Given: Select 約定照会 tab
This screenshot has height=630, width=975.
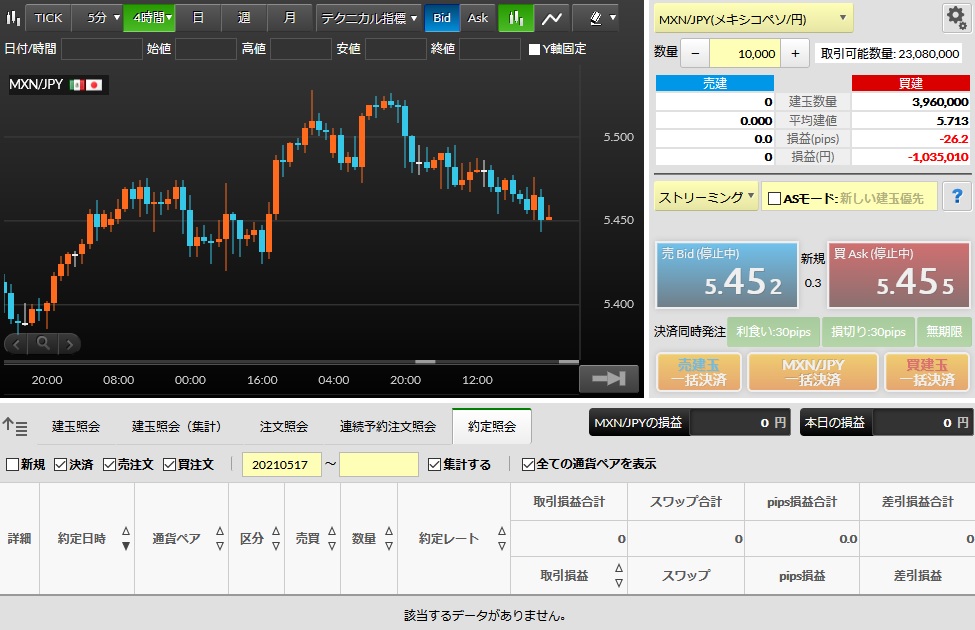Looking at the screenshot, I should click(x=492, y=426).
